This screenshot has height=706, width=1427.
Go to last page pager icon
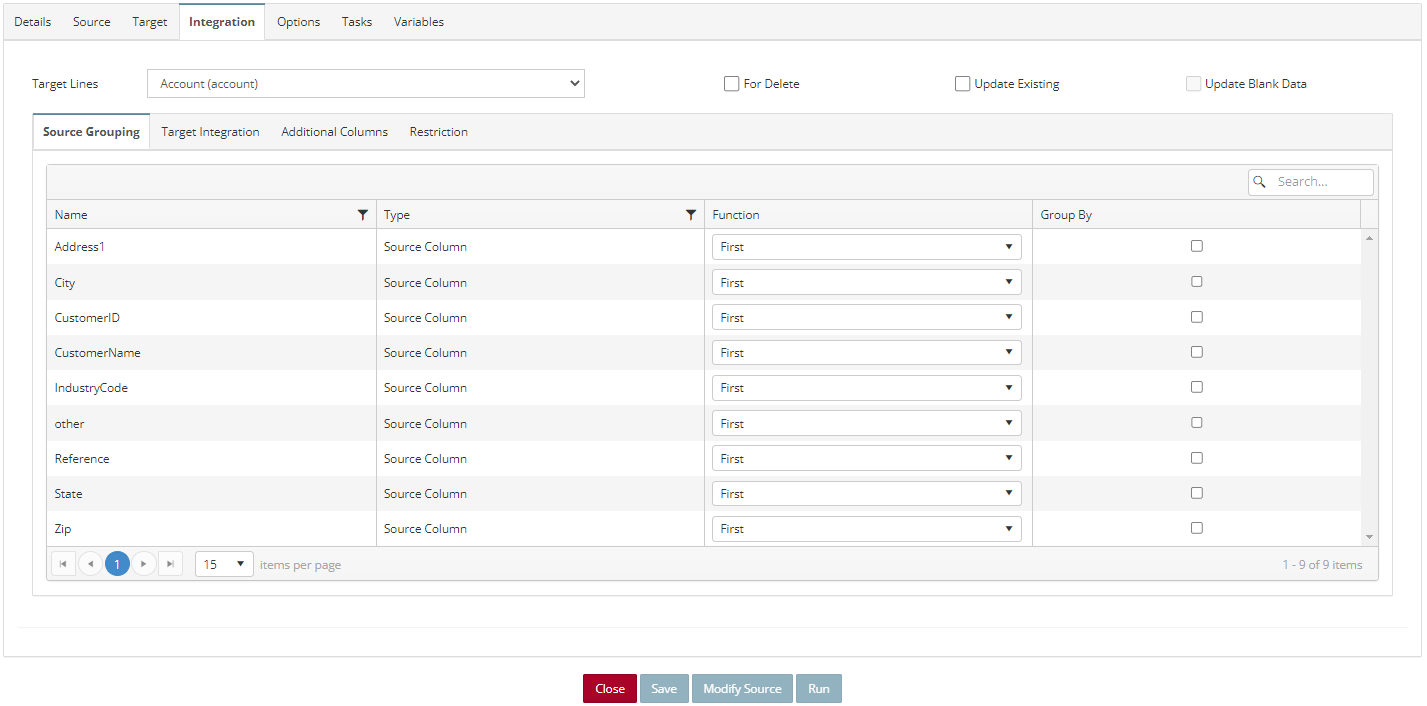point(171,564)
